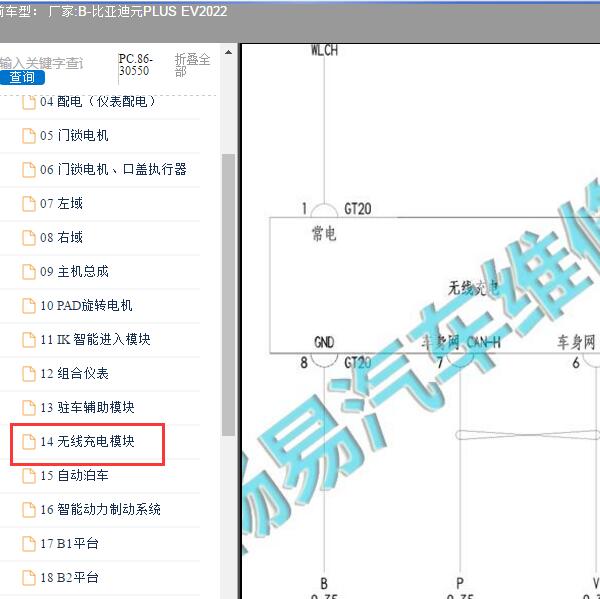Click document icon beside 13 驻车辅助模块
Viewport: 600px width, 599px height.
(x=29, y=408)
